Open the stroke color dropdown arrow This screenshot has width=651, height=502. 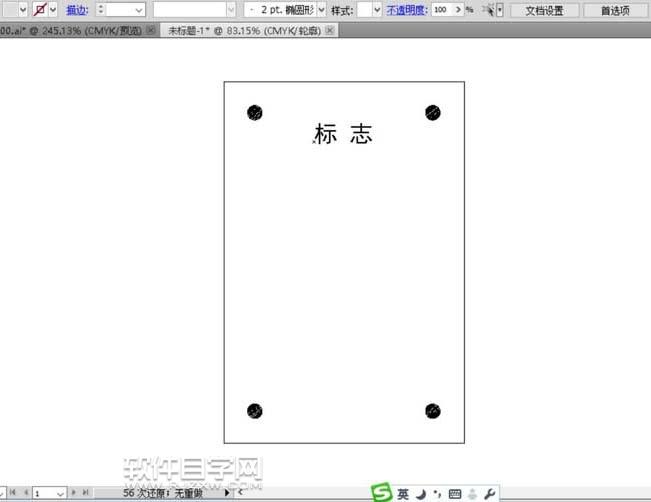[x=53, y=9]
